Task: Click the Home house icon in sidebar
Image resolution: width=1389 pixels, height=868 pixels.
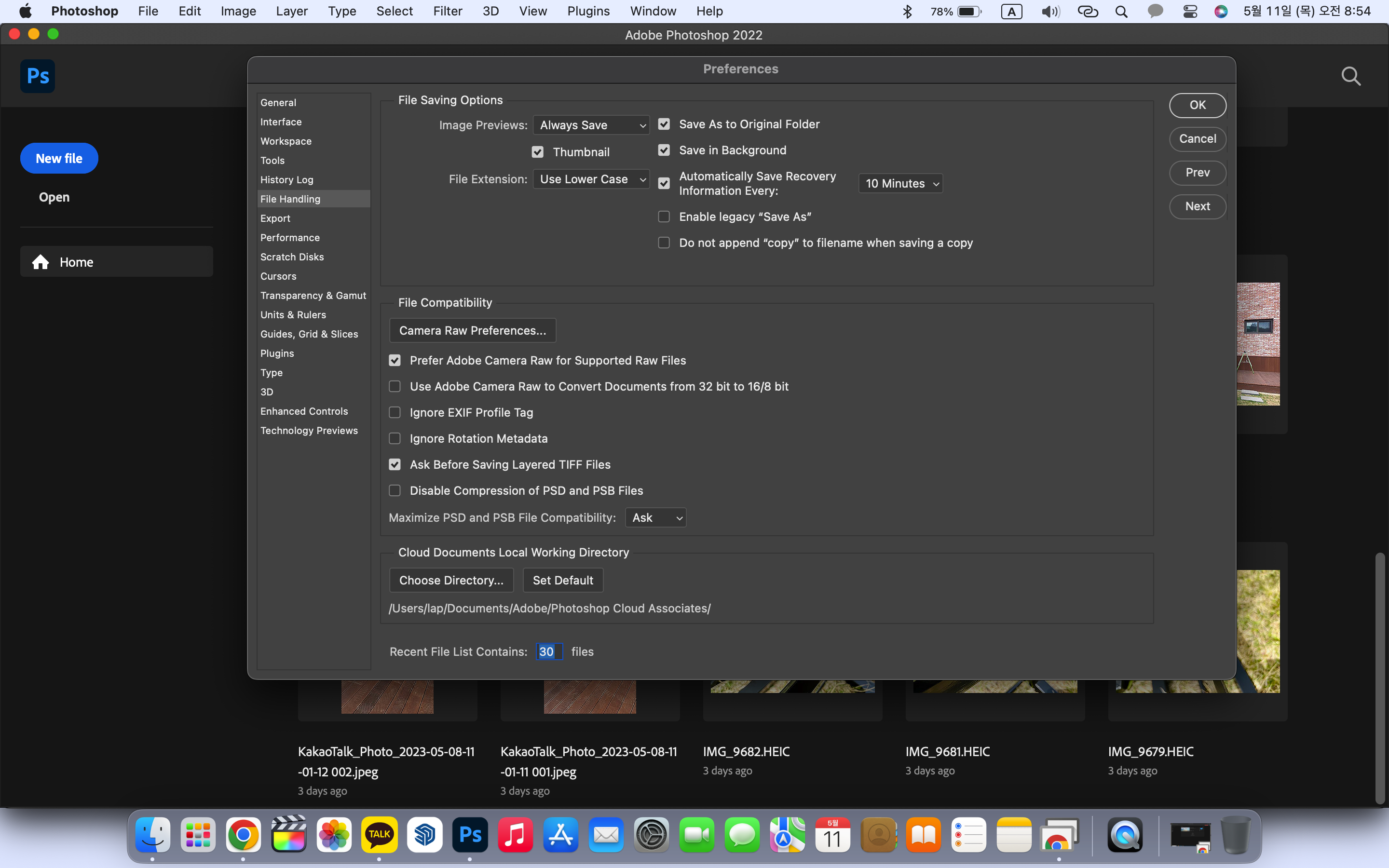Action: click(40, 262)
